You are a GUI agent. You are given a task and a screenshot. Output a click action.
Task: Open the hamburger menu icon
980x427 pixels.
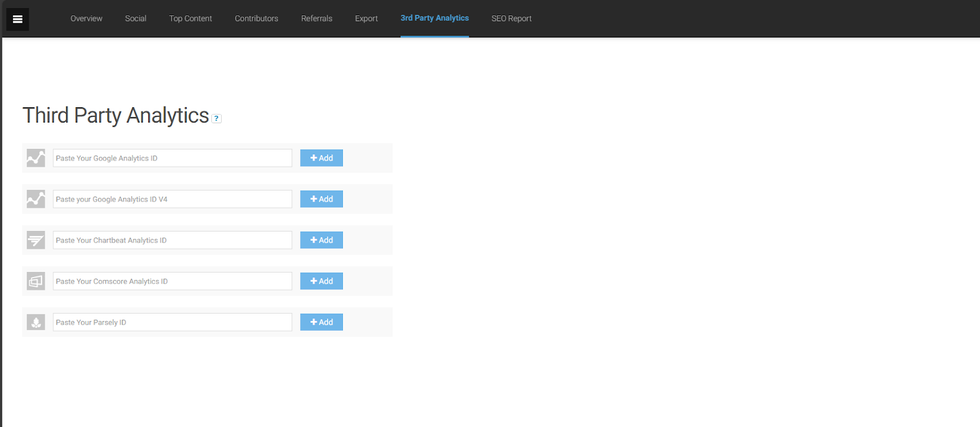[17, 19]
